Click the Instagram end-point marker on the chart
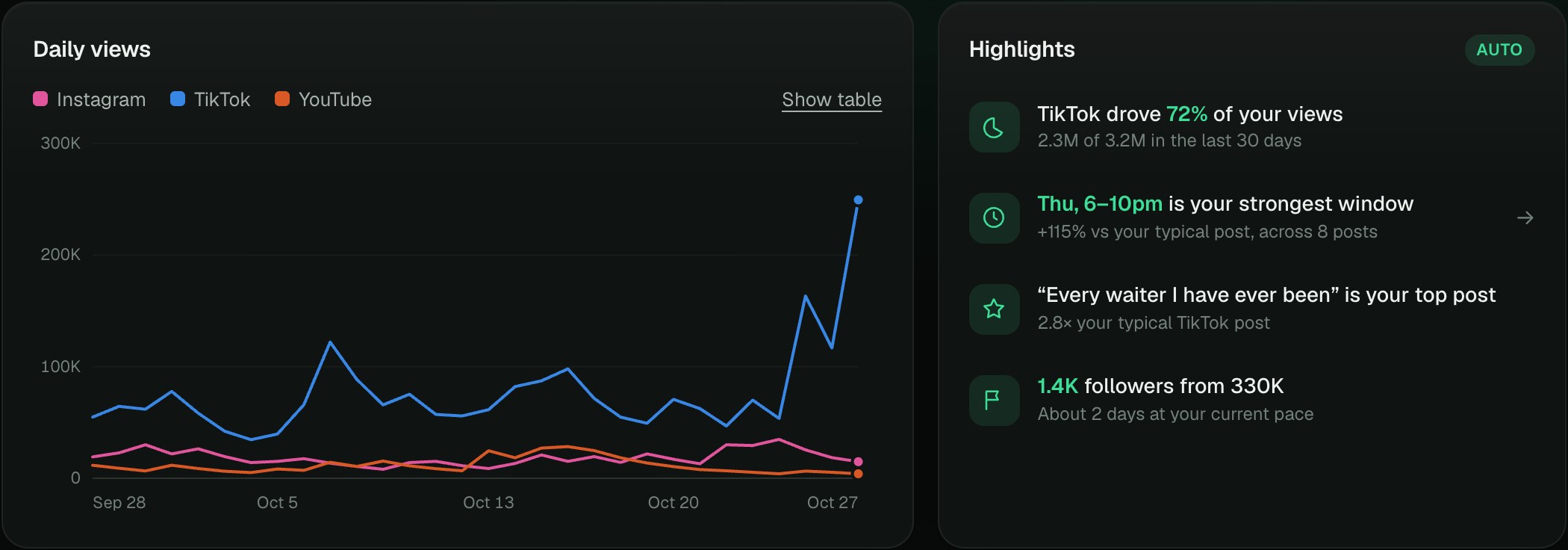This screenshot has width=1568, height=550. point(858,462)
